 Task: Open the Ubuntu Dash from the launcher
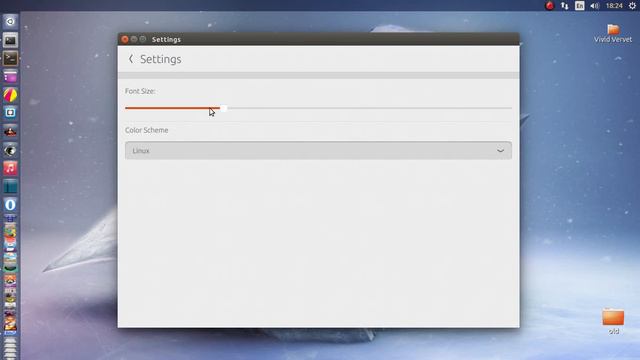[x=10, y=22]
